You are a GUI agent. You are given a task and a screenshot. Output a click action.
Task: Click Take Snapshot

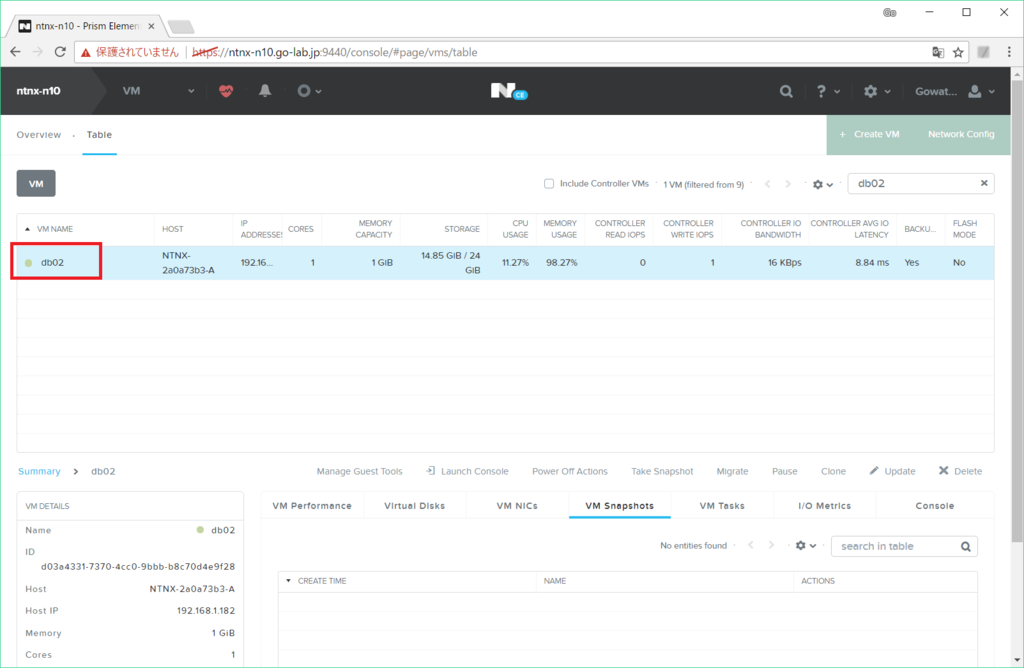click(x=662, y=471)
